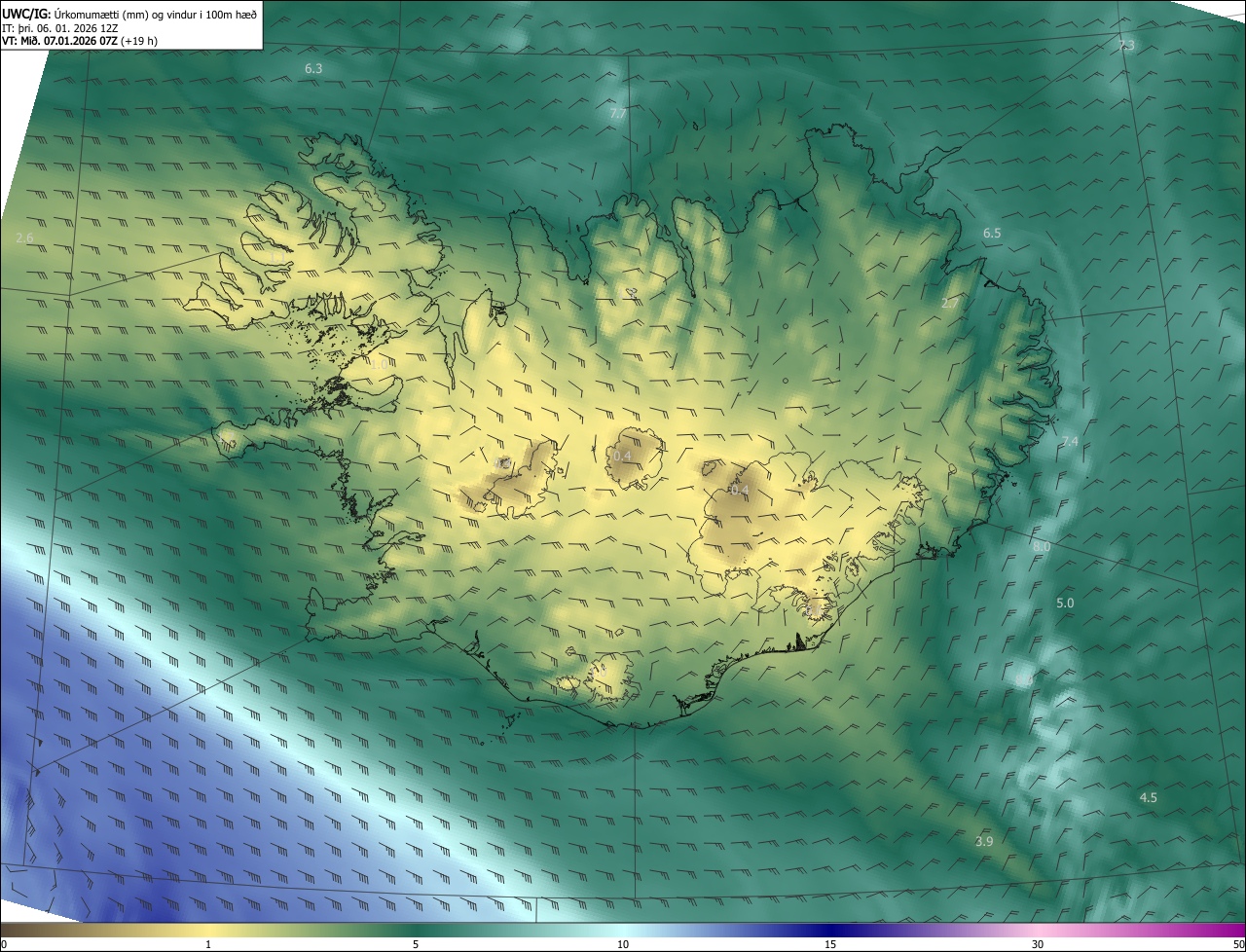Click the valid time 'VT: Mið. 07.01.2026 07Z (+19 h)'

(82, 41)
